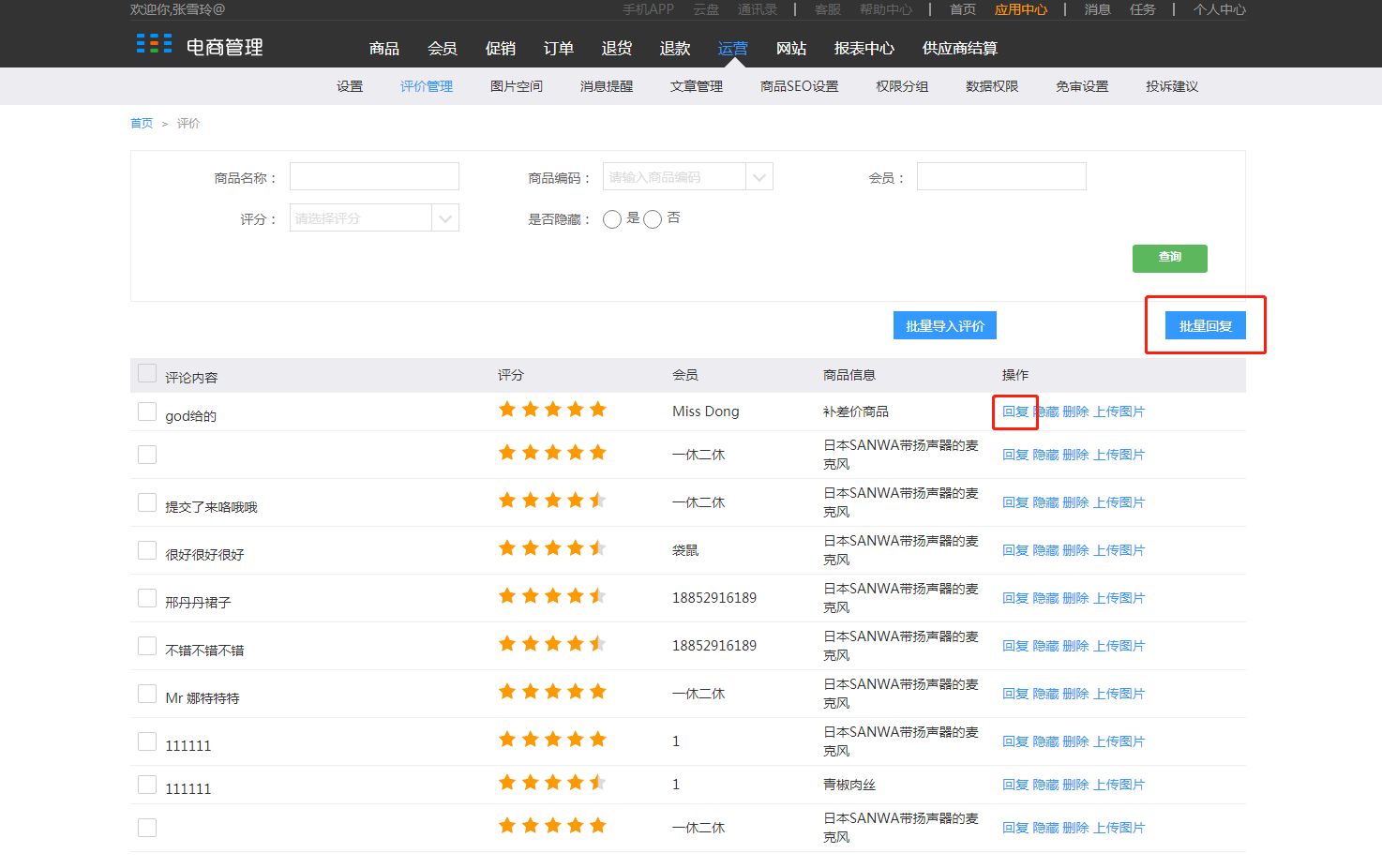Open the 报表中心 main menu

tap(864, 48)
